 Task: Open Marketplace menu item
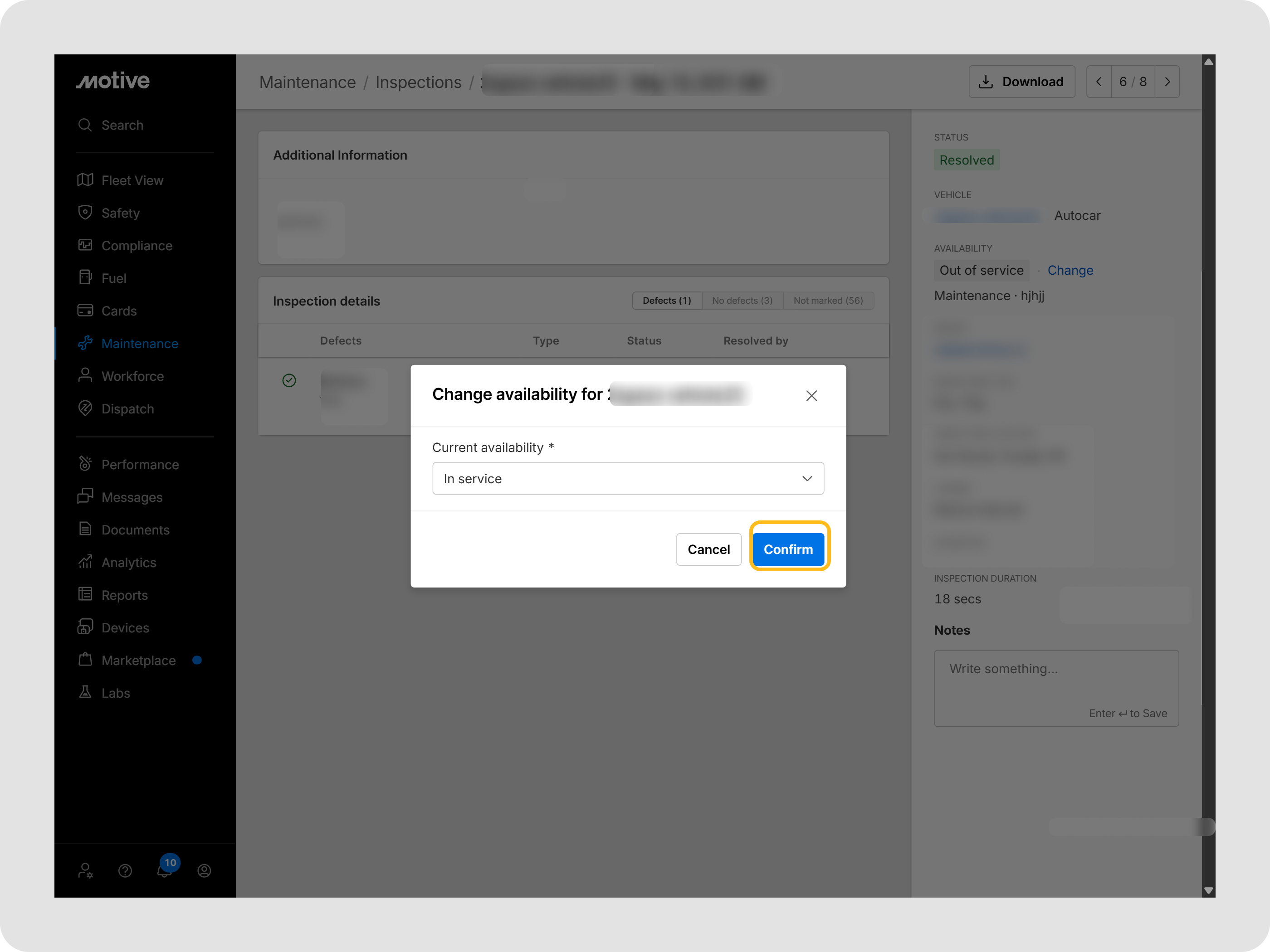138,661
